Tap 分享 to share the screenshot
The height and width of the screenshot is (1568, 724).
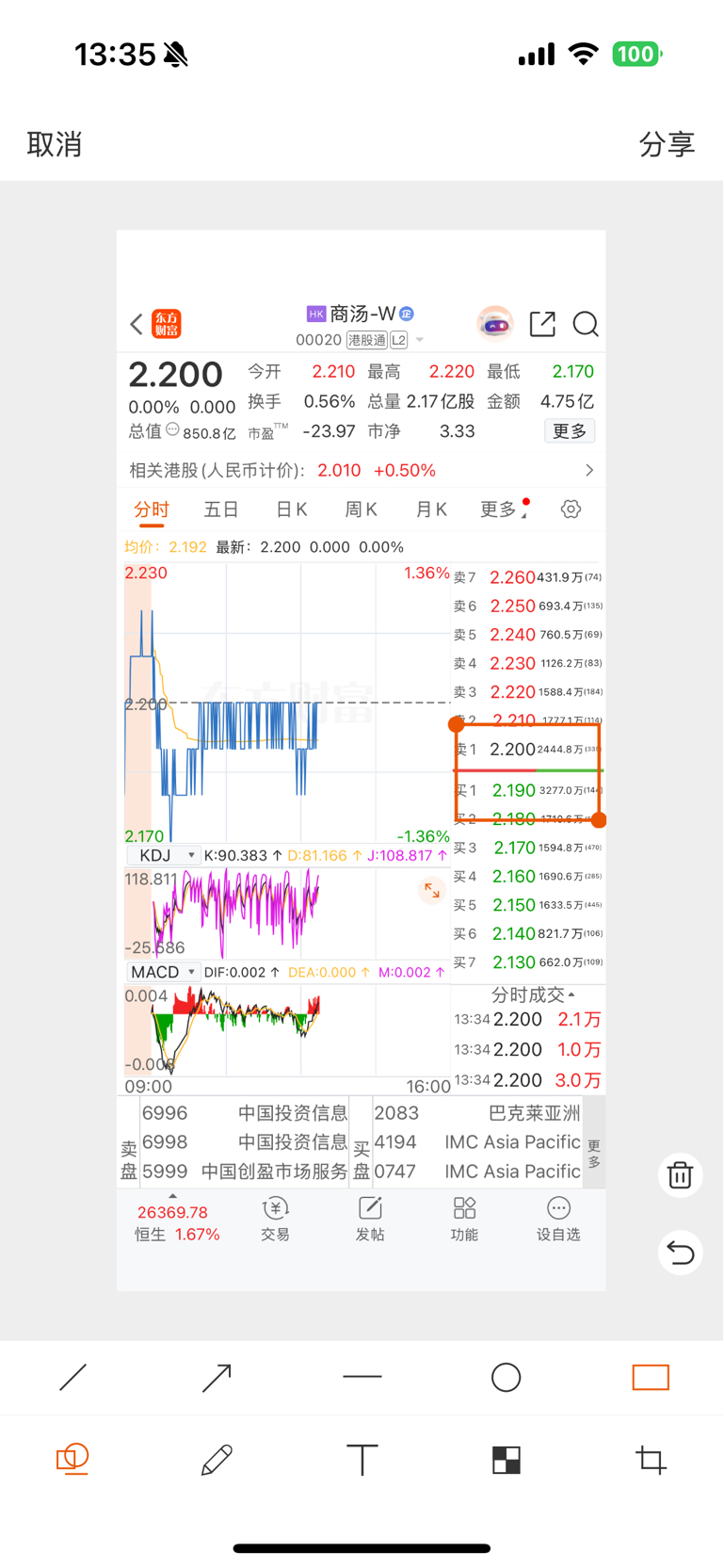(x=667, y=144)
